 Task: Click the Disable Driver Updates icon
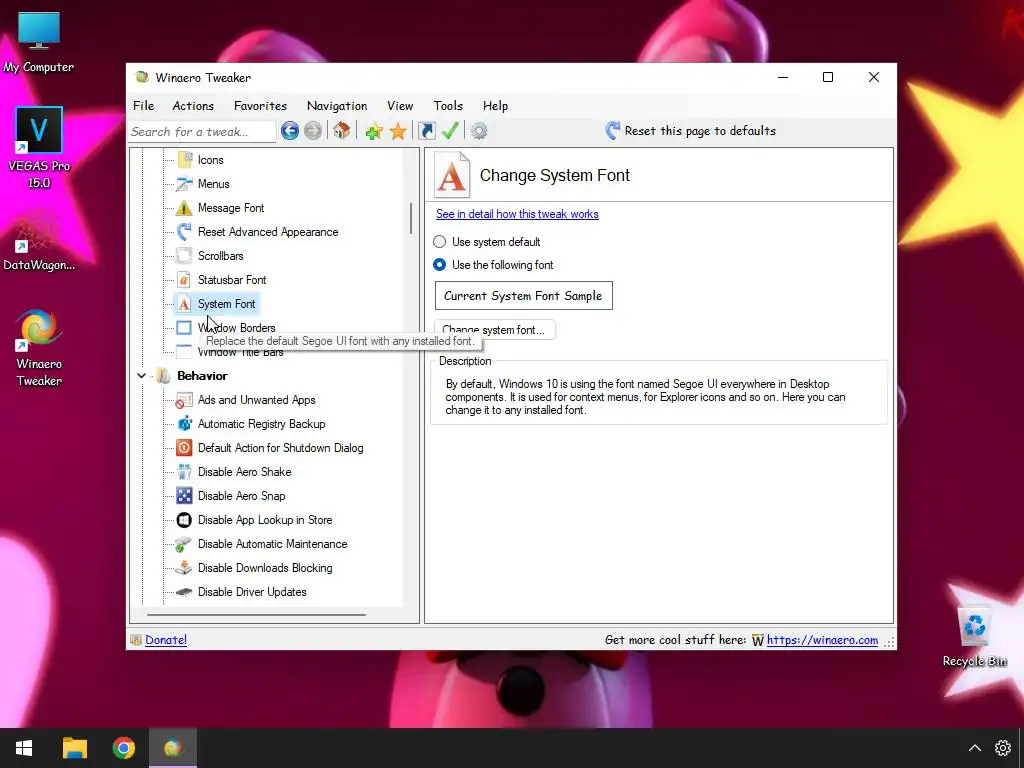click(185, 592)
